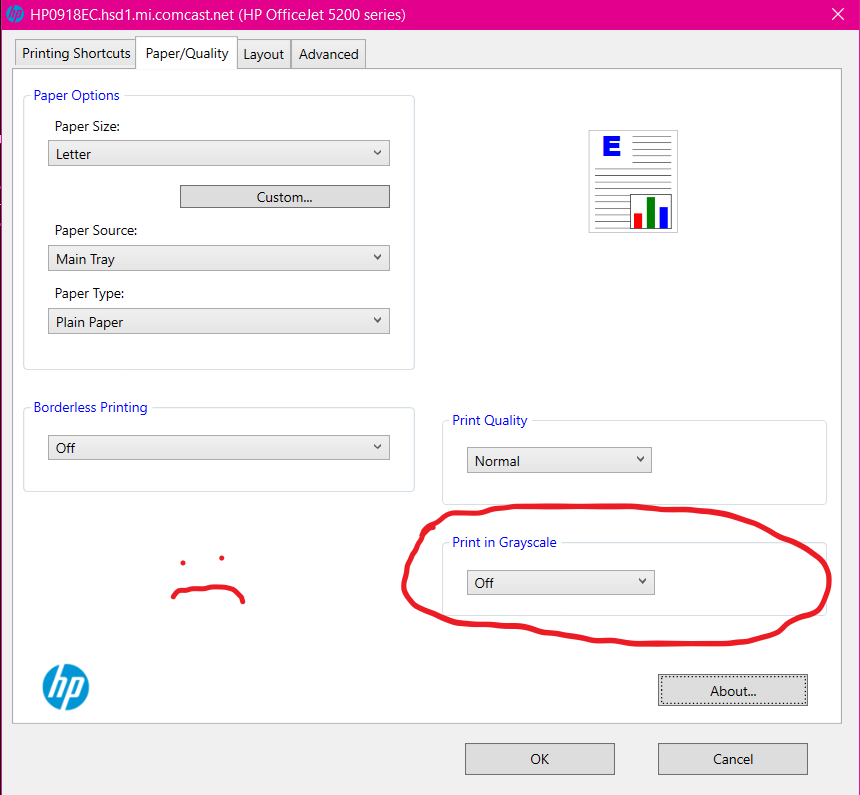Viewport: 860px width, 795px height.
Task: Close the printer properties dialog
Action: [x=838, y=14]
